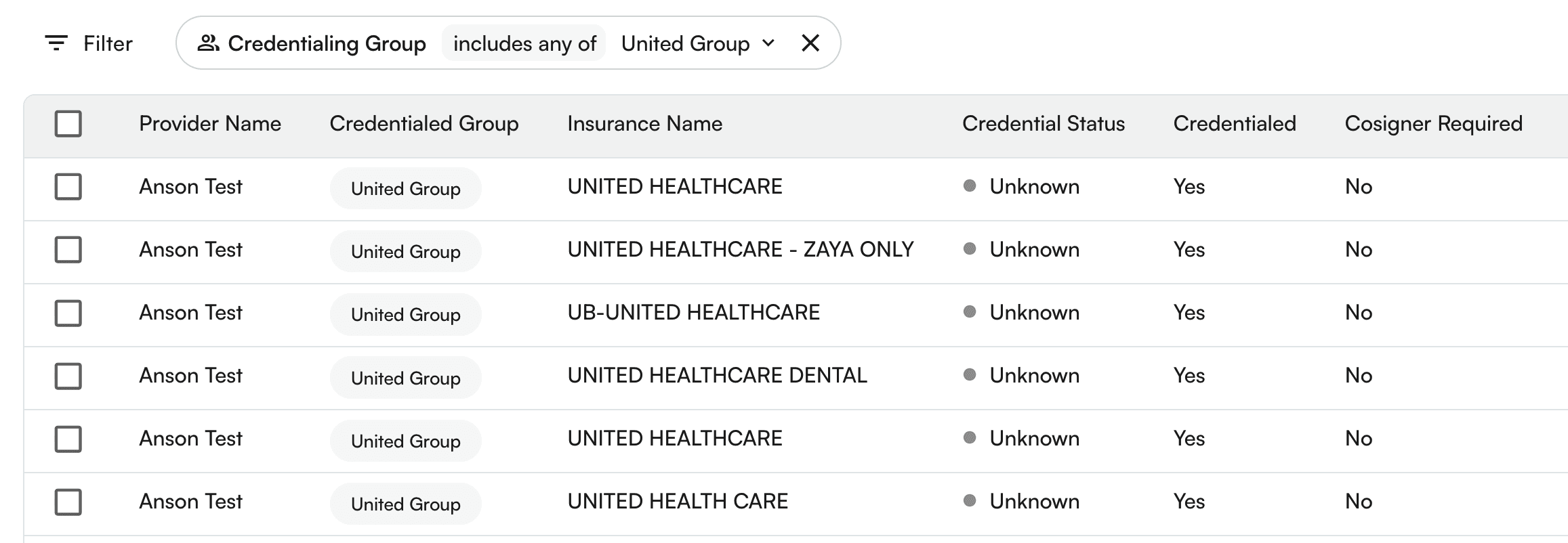Image resolution: width=1568 pixels, height=543 pixels.
Task: Toggle the select-all checkbox in header
Action: point(68,124)
